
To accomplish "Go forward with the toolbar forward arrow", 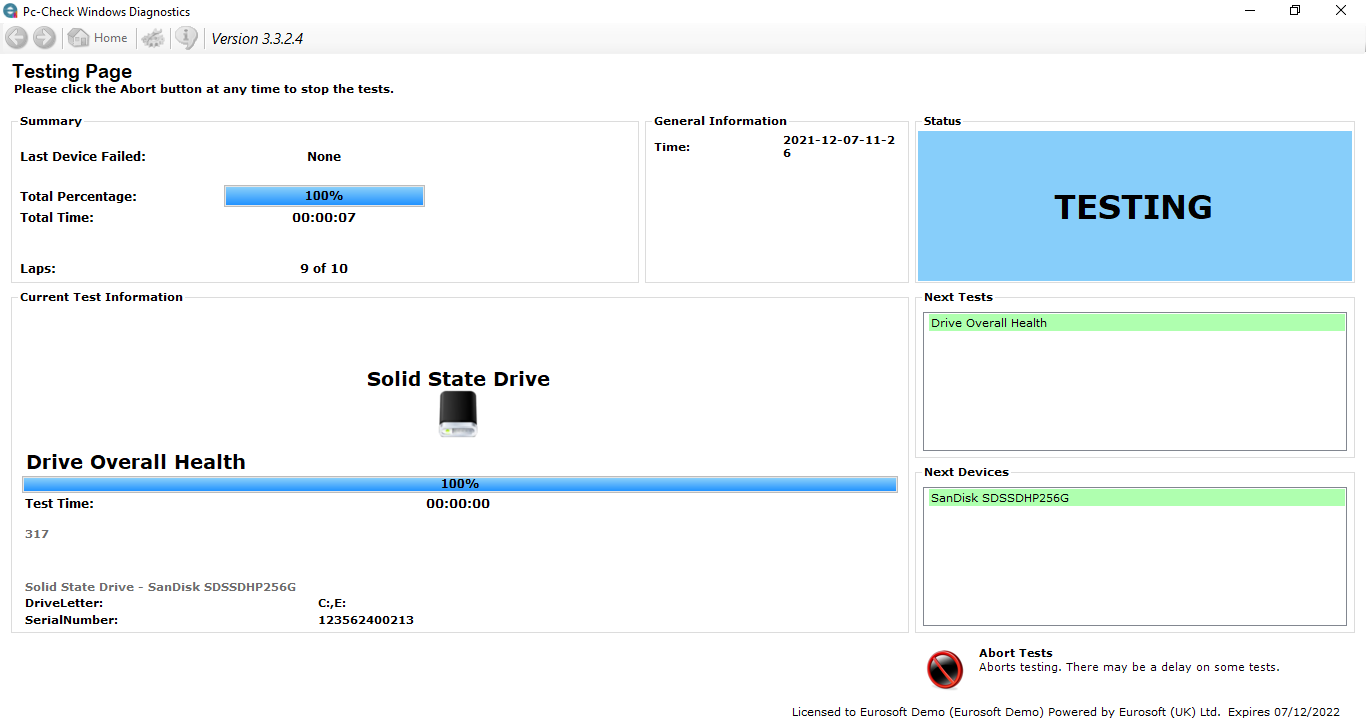I will [x=44, y=38].
